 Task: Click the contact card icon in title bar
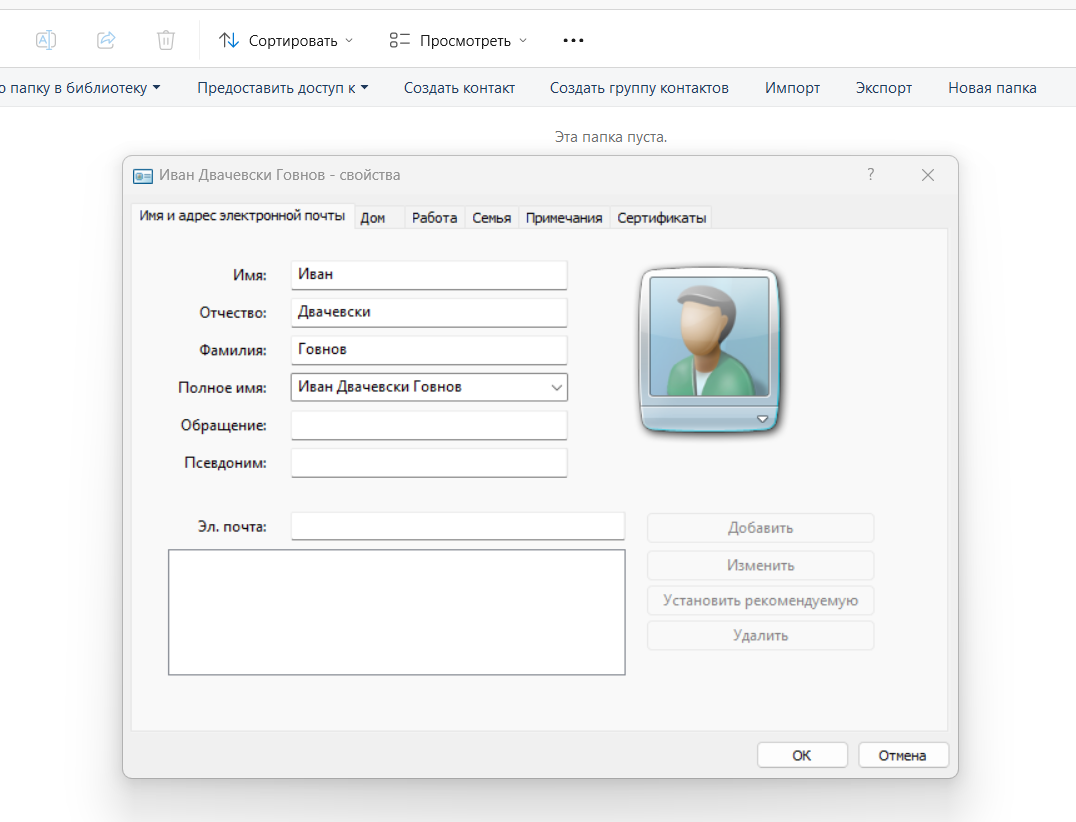(143, 175)
